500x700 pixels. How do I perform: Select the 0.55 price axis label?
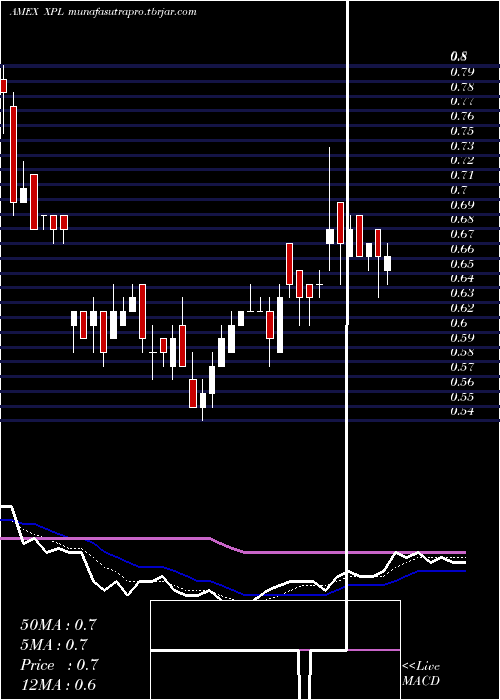[x=462, y=396]
